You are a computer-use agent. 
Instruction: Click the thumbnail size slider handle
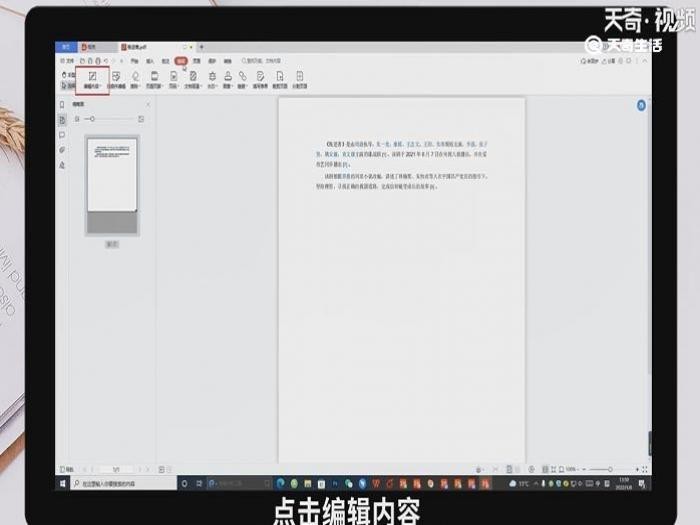tap(92, 119)
